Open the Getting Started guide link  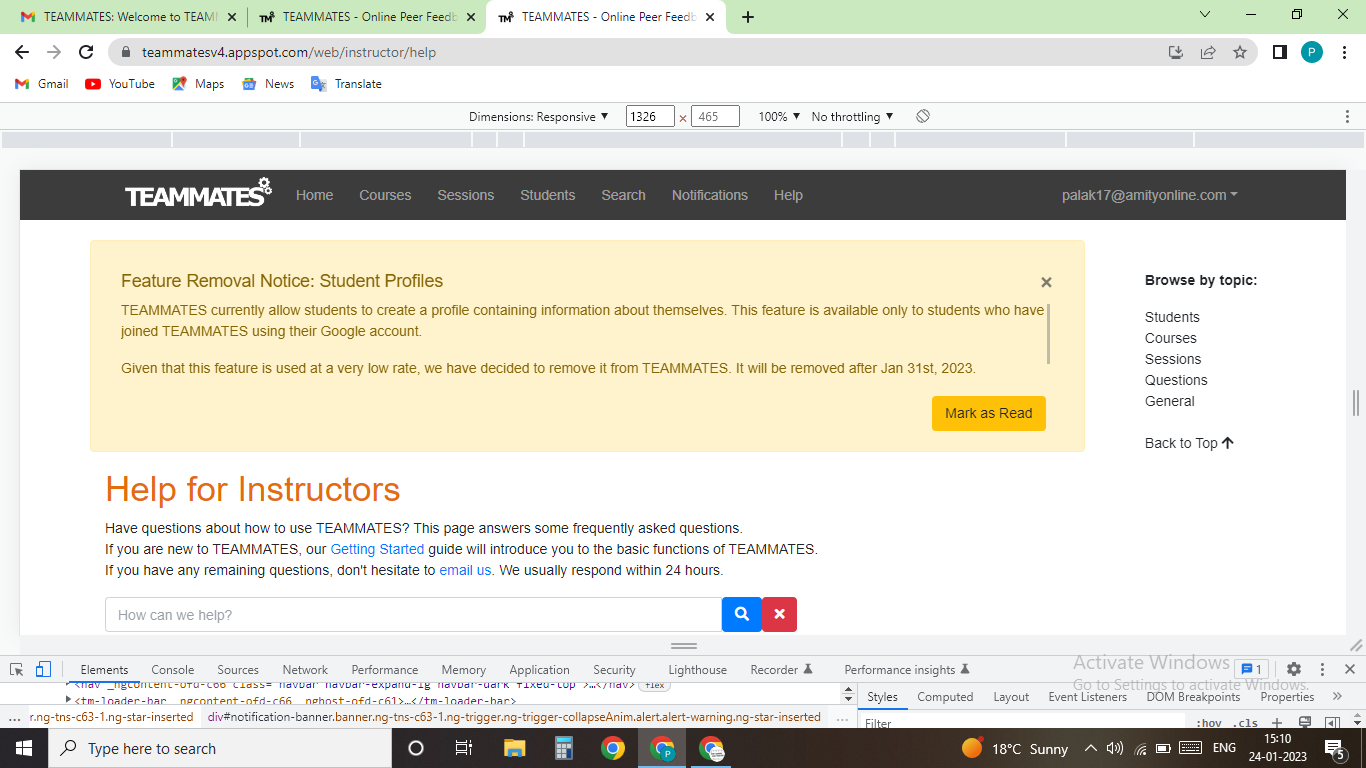pos(377,549)
